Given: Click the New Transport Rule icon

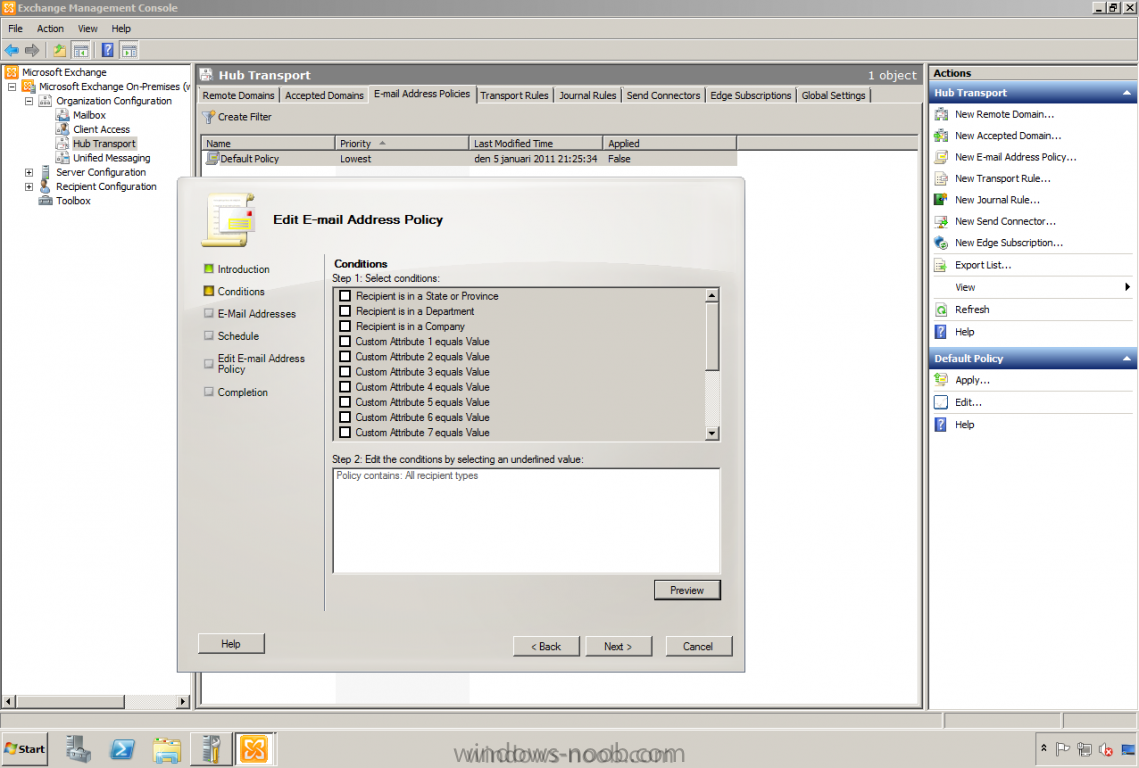Looking at the screenshot, I should click(941, 179).
